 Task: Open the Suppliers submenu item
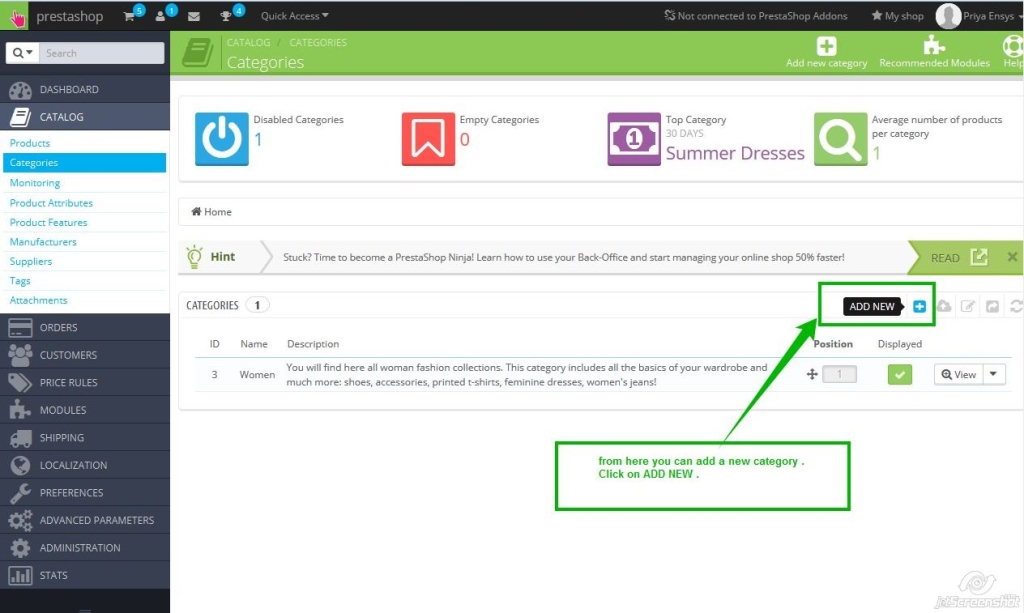click(x=31, y=261)
